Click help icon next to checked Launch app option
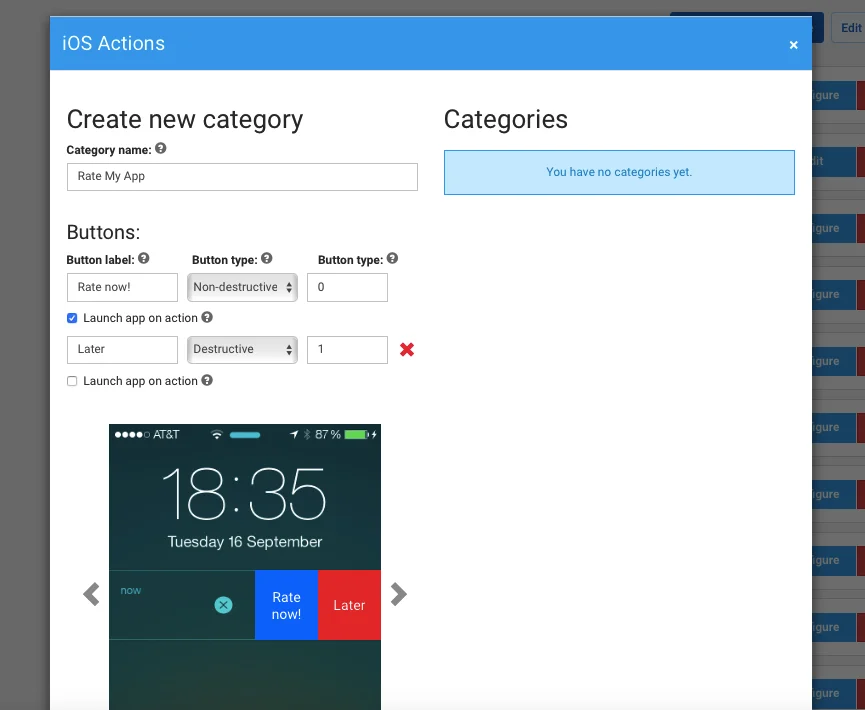The image size is (865, 710). [207, 318]
